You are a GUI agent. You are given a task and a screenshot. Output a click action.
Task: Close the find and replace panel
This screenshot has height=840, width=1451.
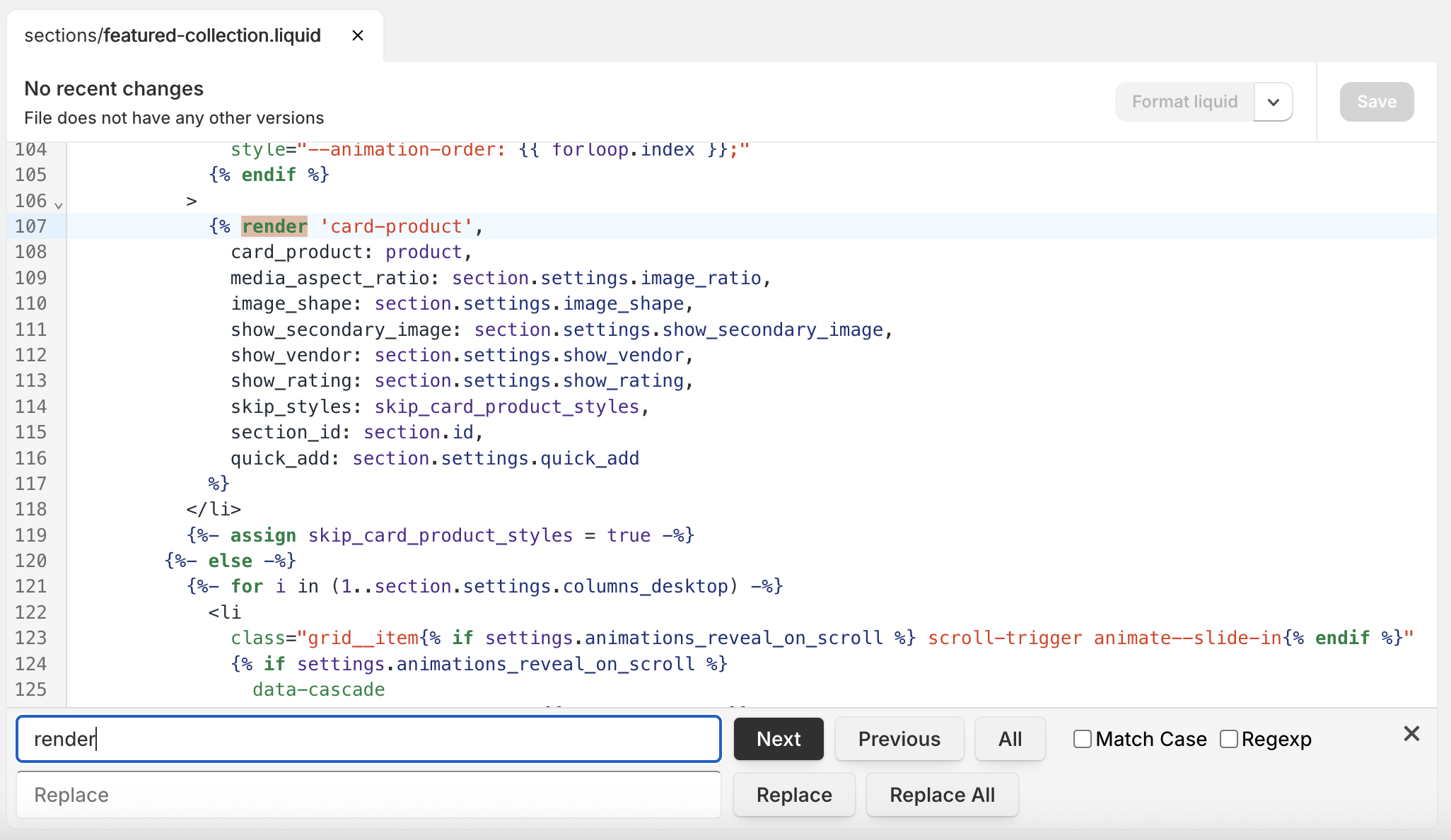tap(1411, 734)
